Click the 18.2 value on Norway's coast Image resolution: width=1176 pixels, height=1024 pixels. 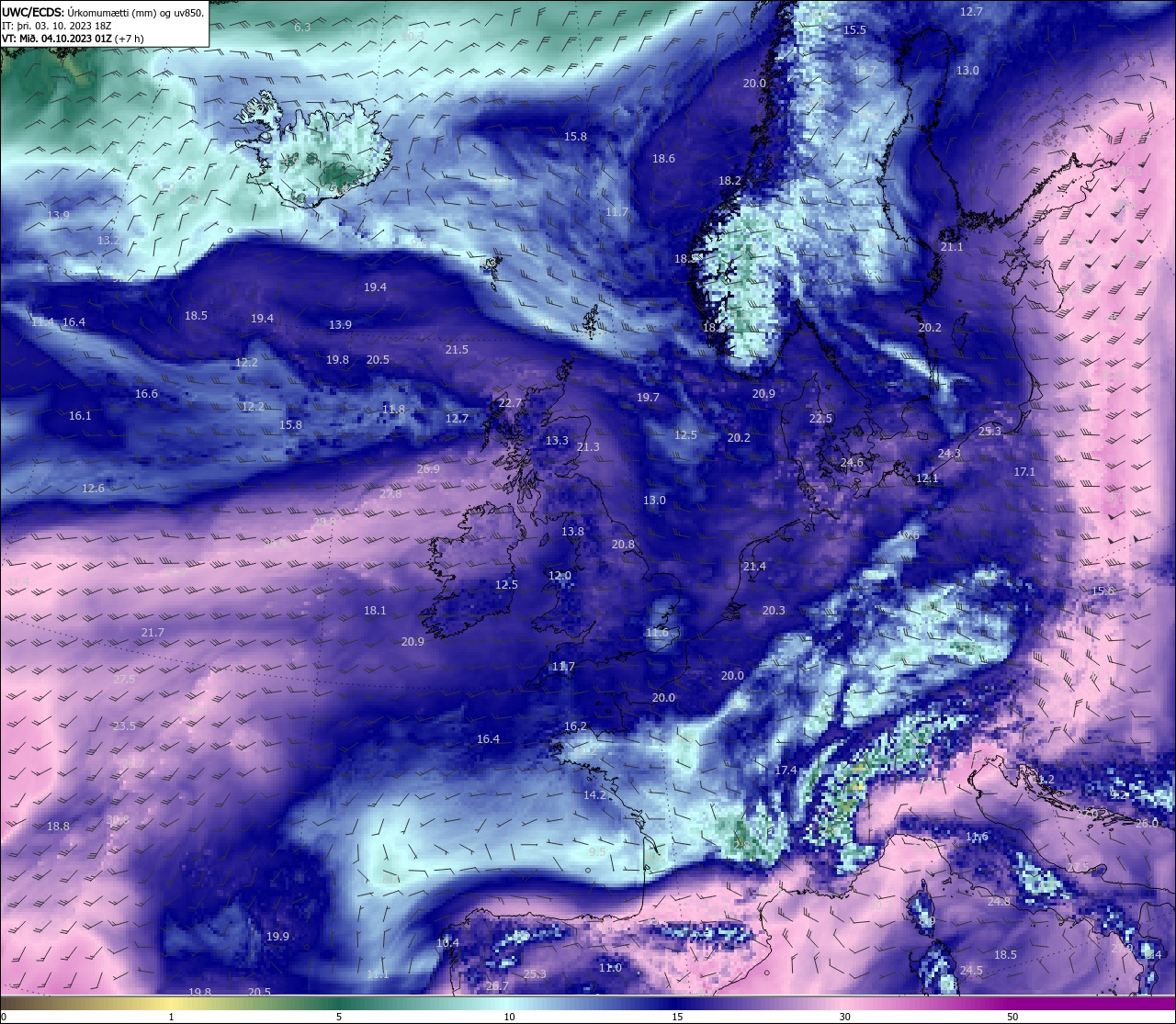tap(729, 181)
